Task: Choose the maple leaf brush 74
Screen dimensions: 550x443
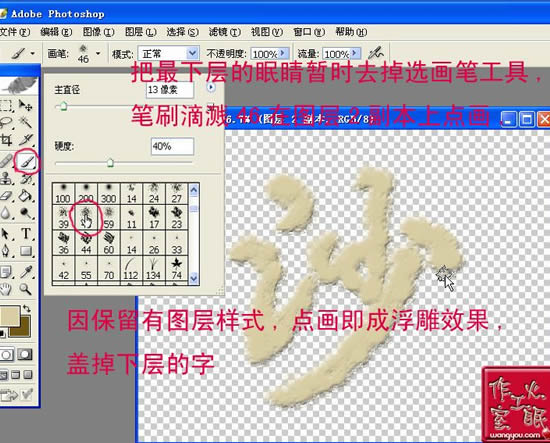Action: 176,268
